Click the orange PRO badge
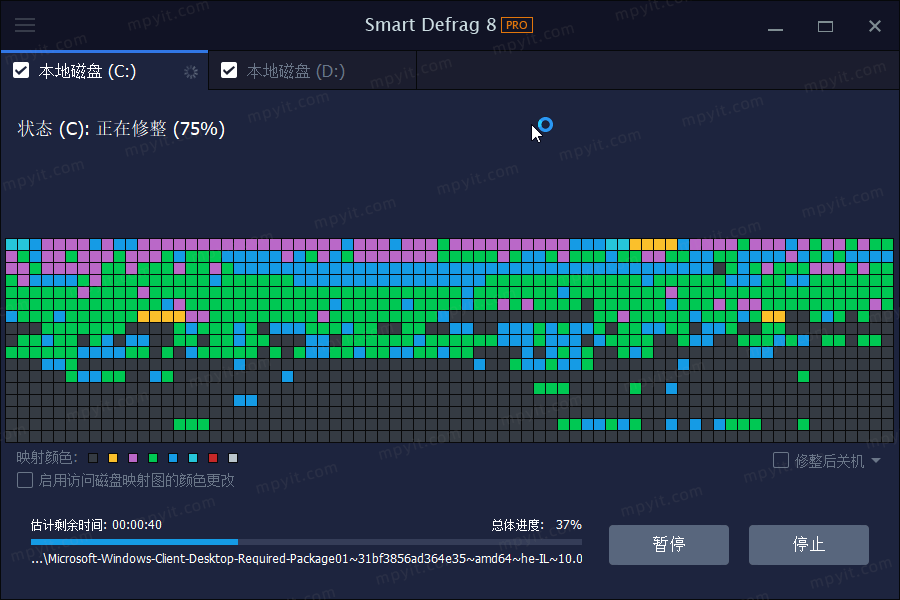 click(x=517, y=25)
